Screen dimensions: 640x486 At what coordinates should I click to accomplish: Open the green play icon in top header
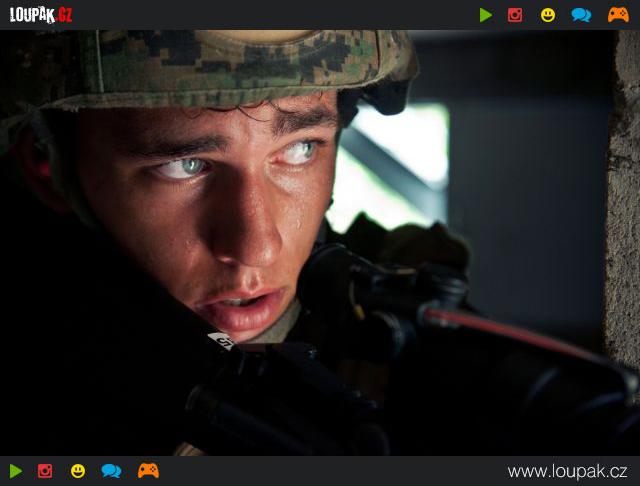coord(486,15)
